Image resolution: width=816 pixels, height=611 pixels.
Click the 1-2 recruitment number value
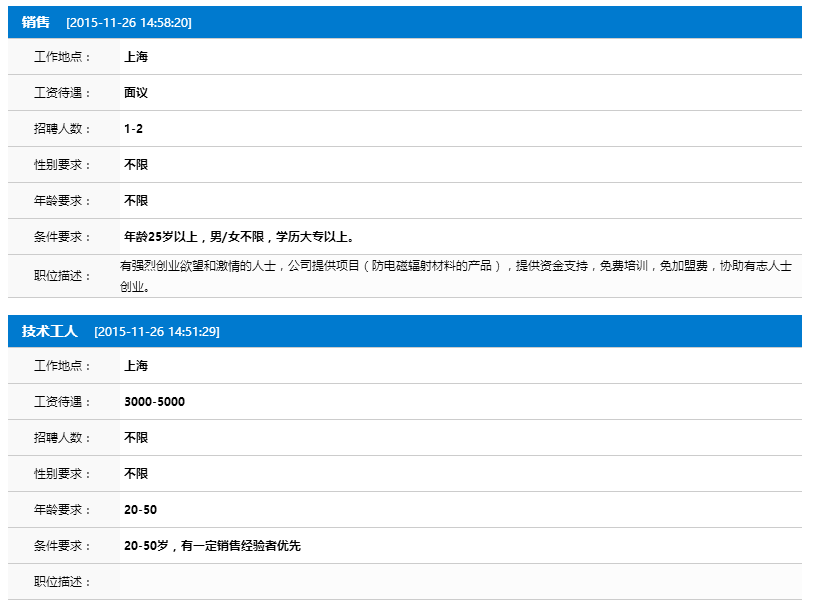click(x=134, y=129)
